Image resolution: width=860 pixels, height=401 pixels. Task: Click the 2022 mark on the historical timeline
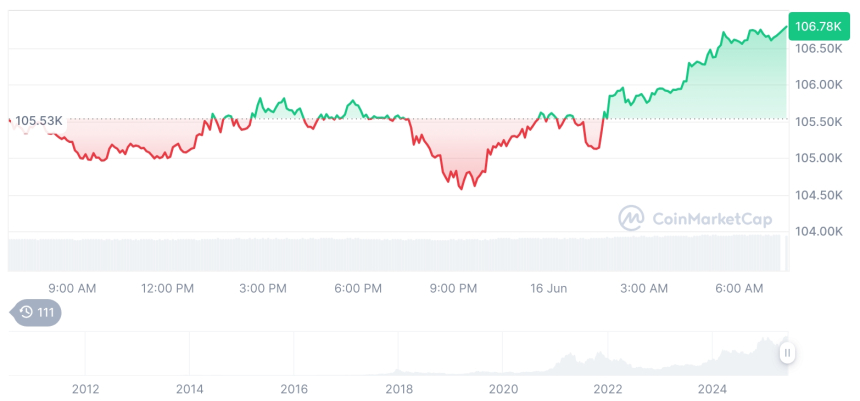tap(608, 388)
